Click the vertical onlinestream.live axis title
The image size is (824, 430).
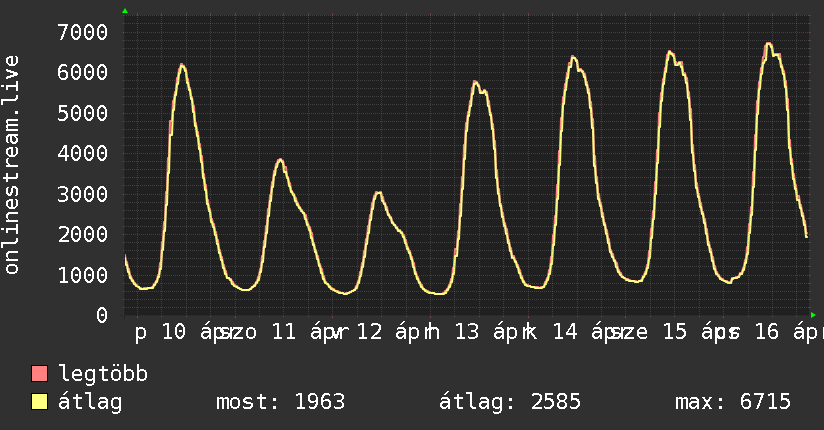[11, 165]
